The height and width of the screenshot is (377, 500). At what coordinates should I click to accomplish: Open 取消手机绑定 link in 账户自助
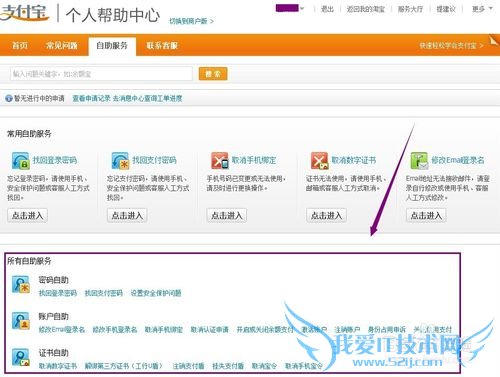click(x=164, y=330)
